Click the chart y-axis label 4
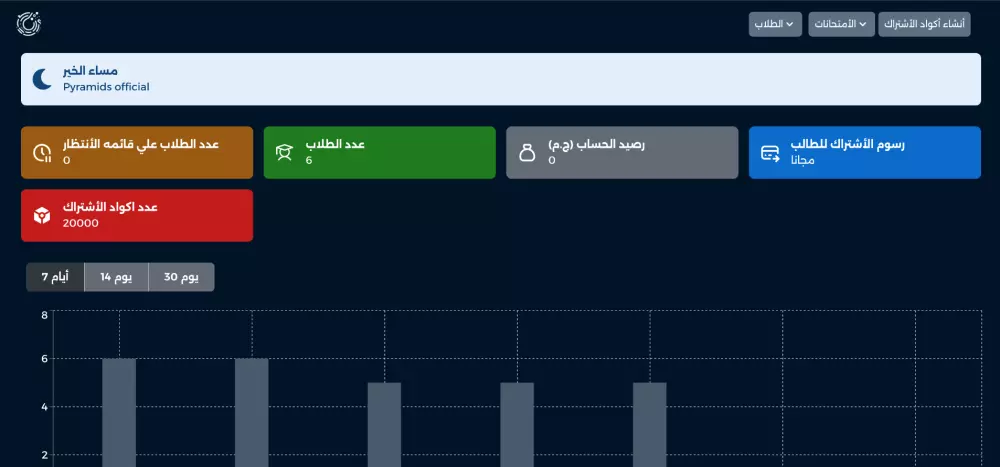Screen dimensions: 1000x467 click(45, 407)
